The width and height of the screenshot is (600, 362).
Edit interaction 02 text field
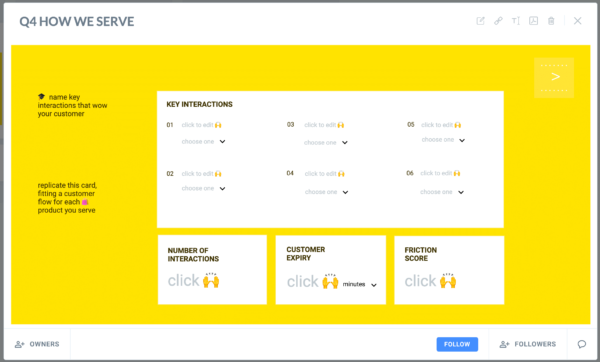(x=202, y=174)
